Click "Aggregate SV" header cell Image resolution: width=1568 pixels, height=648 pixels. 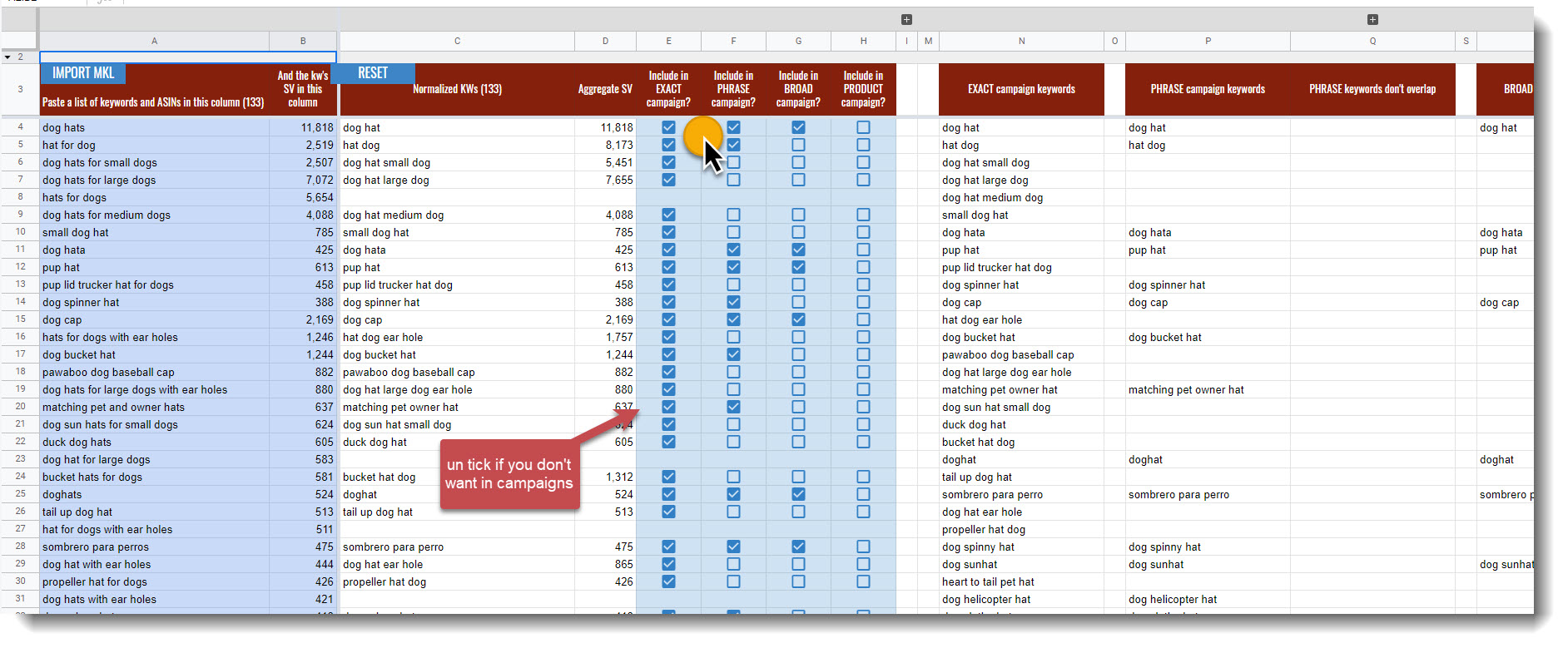pyautogui.click(x=605, y=89)
